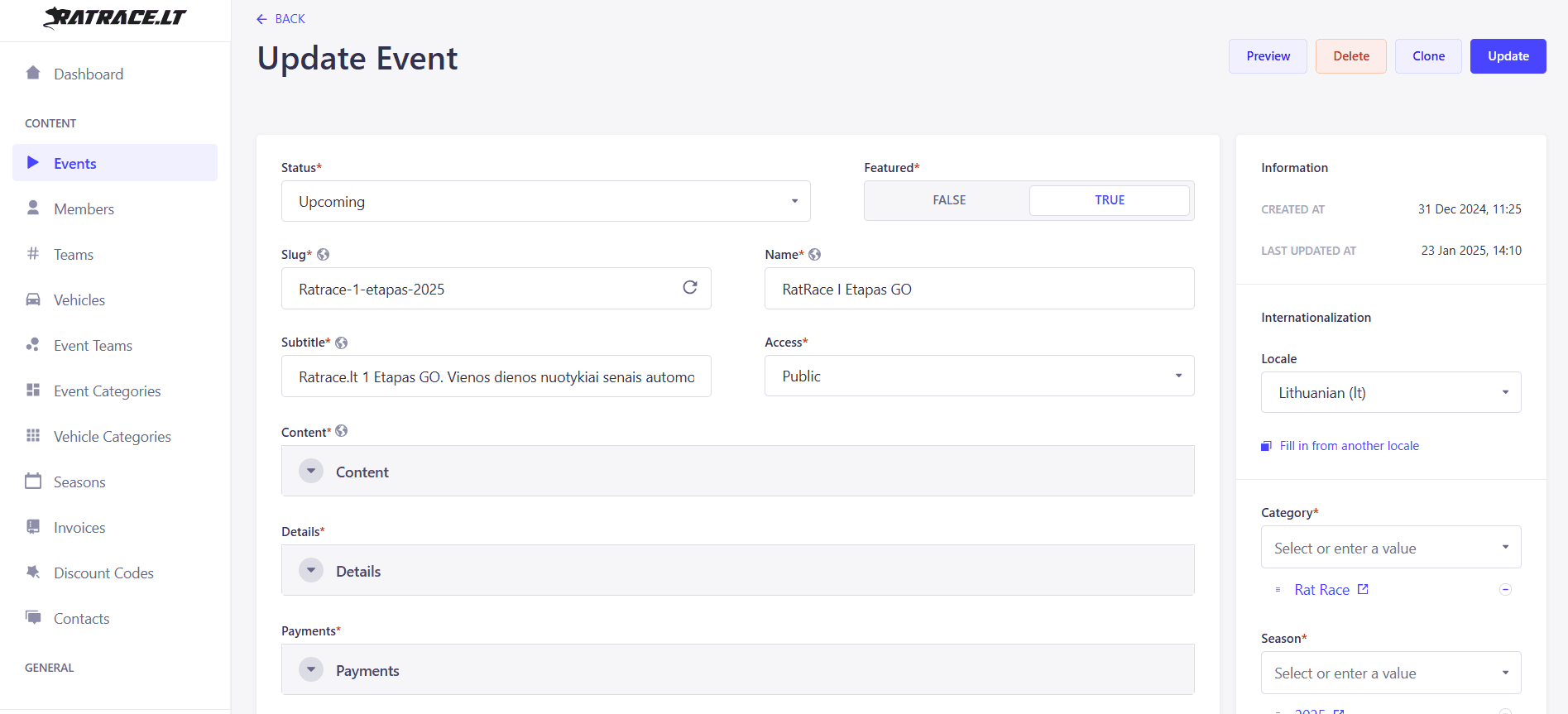The width and height of the screenshot is (1568, 714).
Task: Open the Rat Race category link
Action: pyautogui.click(x=1321, y=590)
